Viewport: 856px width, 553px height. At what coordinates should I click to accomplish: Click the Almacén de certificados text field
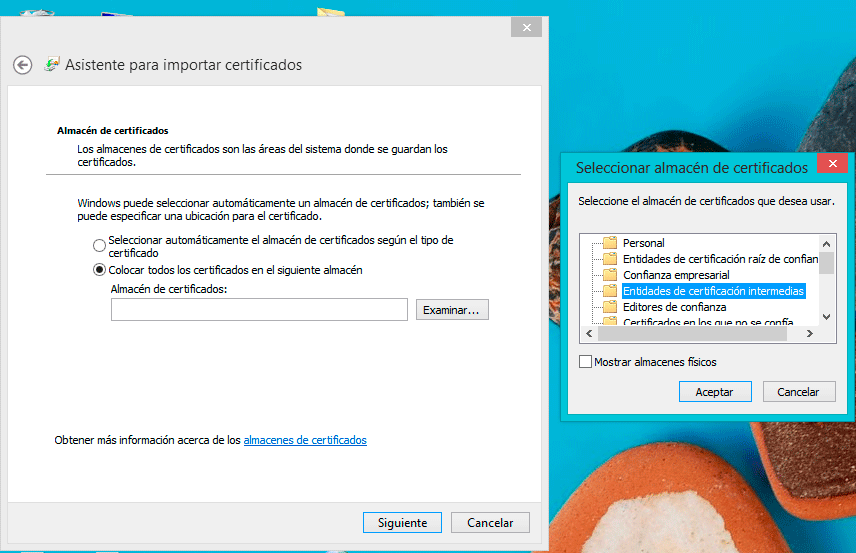point(259,310)
